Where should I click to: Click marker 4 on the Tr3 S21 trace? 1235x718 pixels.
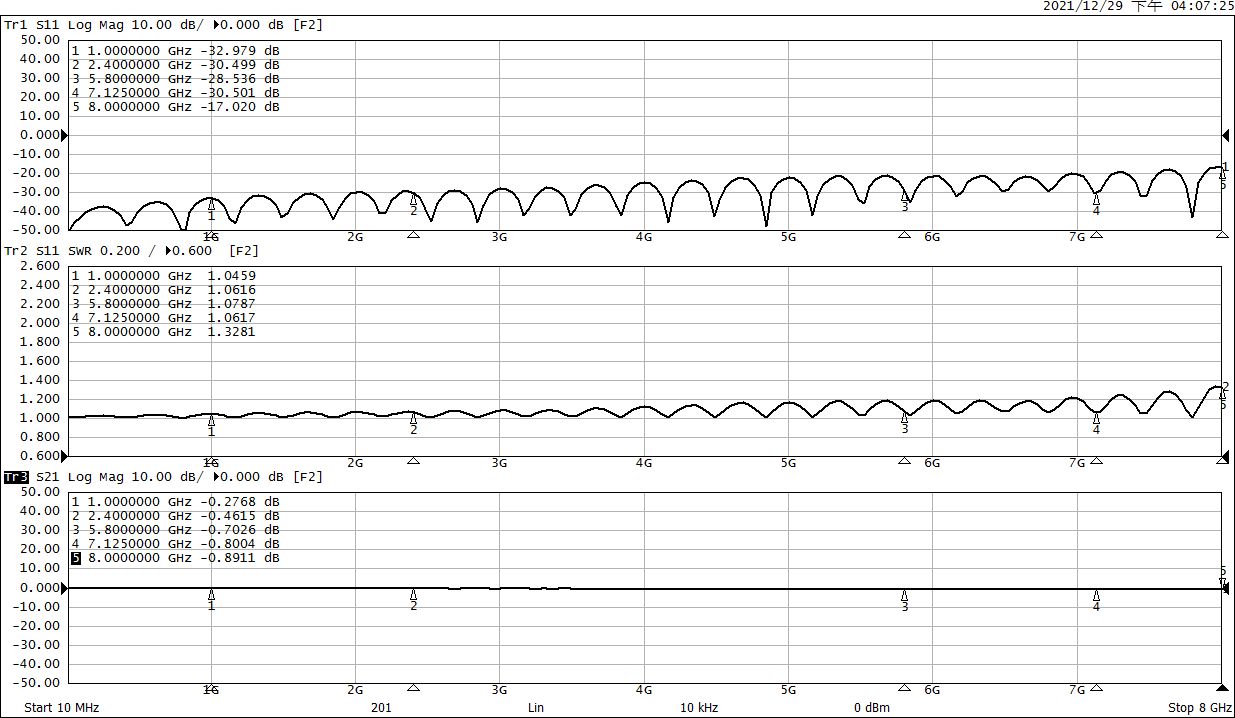pos(1096,596)
